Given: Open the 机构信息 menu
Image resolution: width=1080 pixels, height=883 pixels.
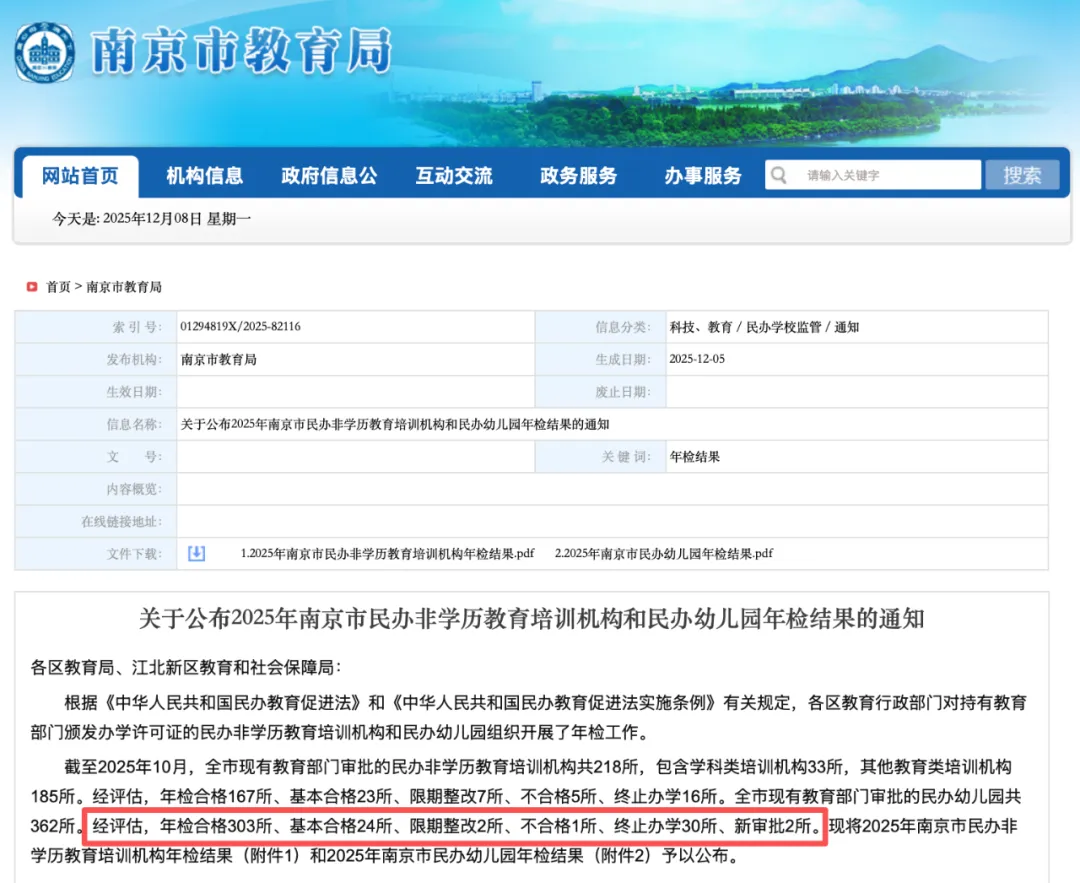Looking at the screenshot, I should [x=205, y=176].
